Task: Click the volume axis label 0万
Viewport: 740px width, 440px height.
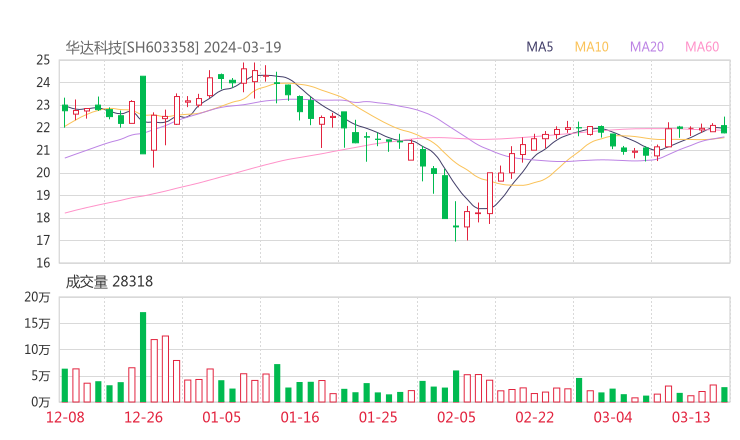Action: 41,402
